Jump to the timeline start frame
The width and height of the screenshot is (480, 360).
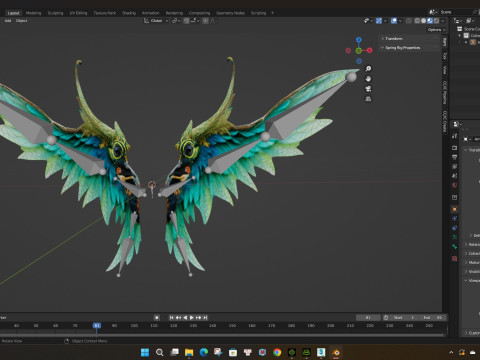[171, 317]
